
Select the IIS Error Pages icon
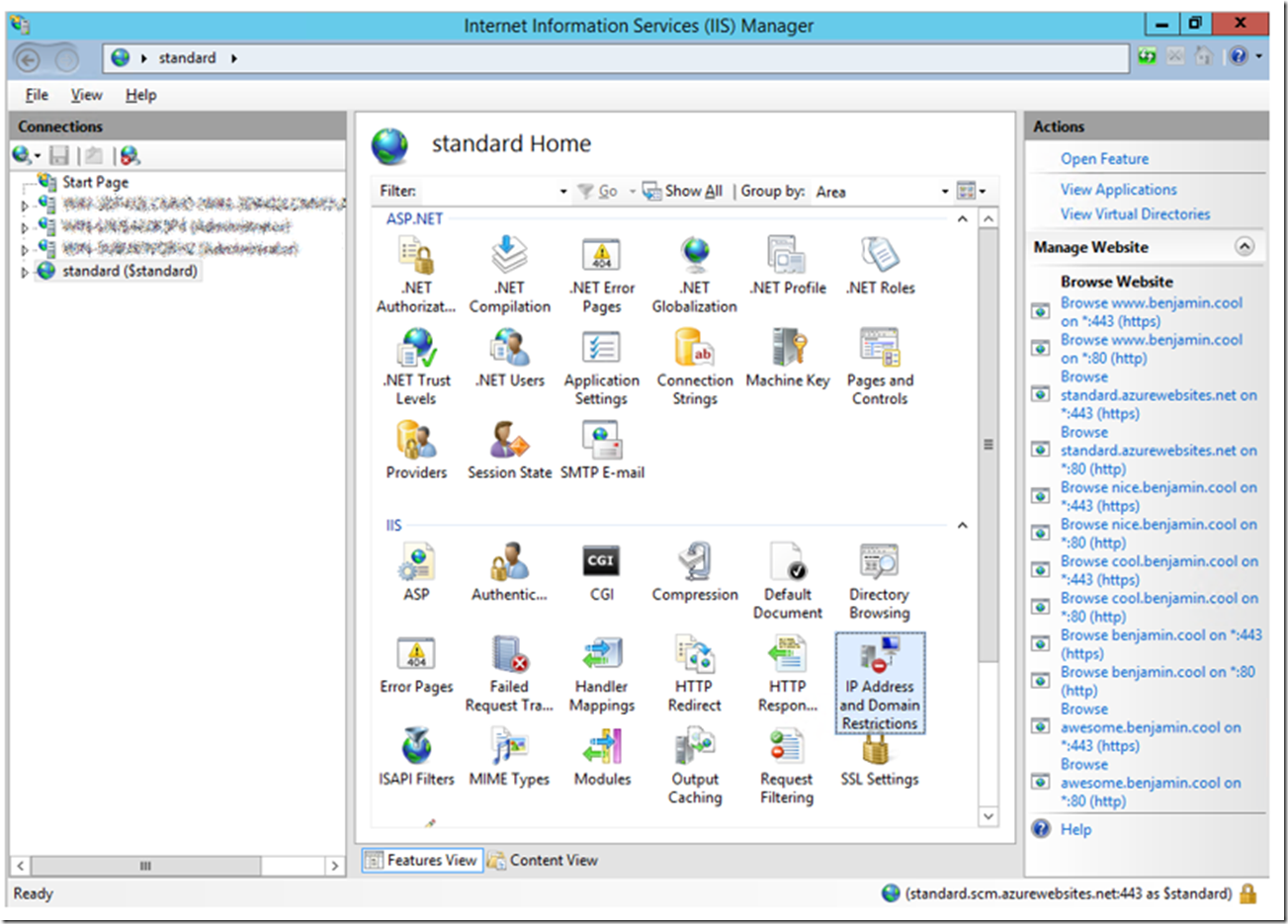click(416, 665)
